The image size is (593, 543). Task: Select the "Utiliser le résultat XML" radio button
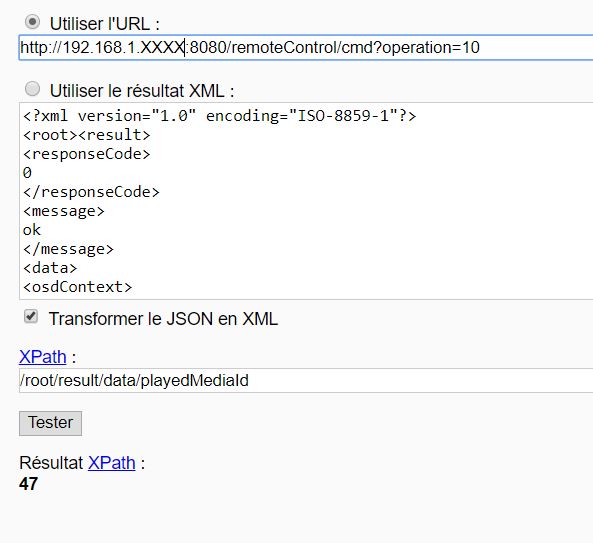coord(32,89)
